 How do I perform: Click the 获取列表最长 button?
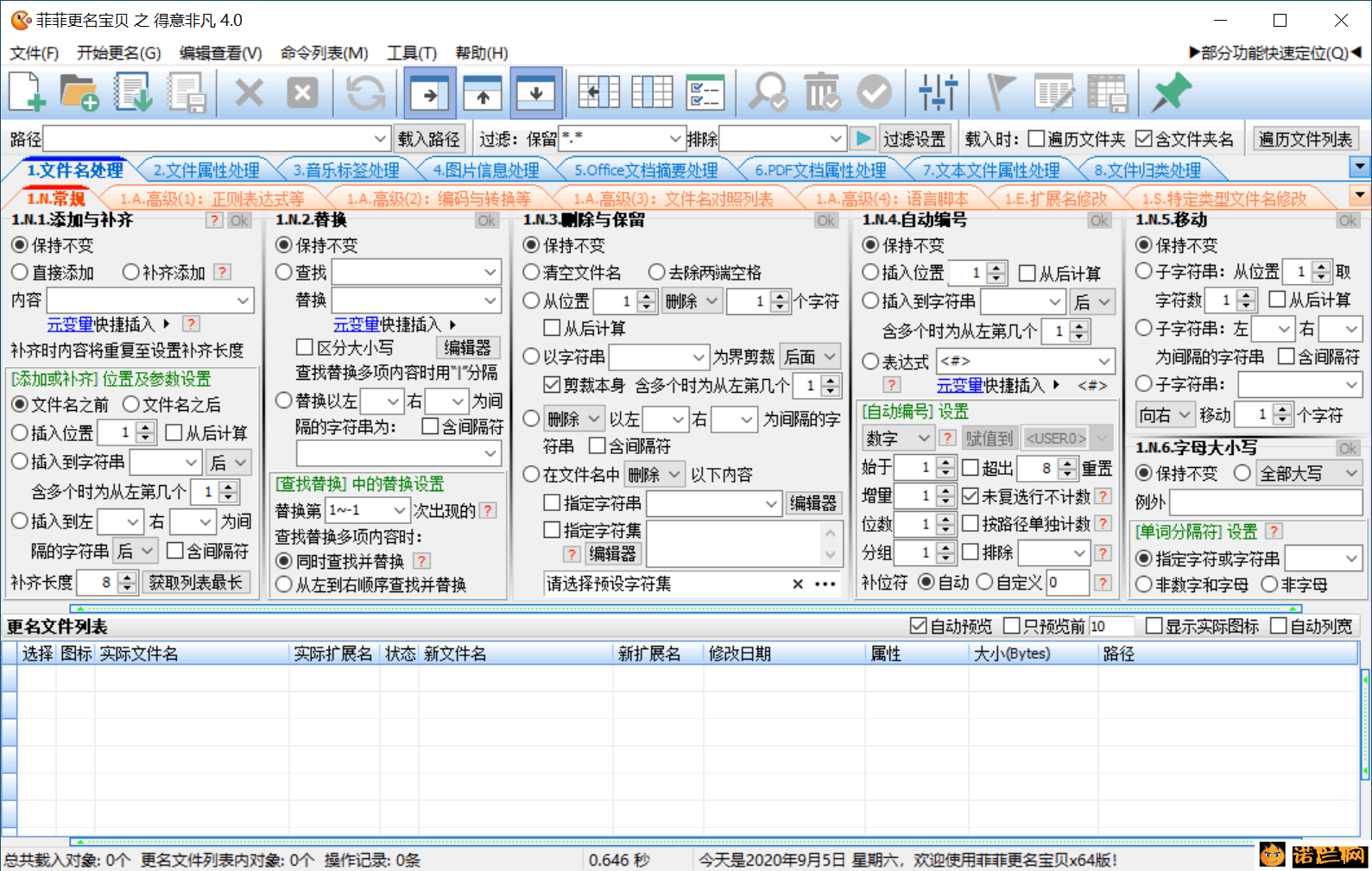(x=196, y=582)
